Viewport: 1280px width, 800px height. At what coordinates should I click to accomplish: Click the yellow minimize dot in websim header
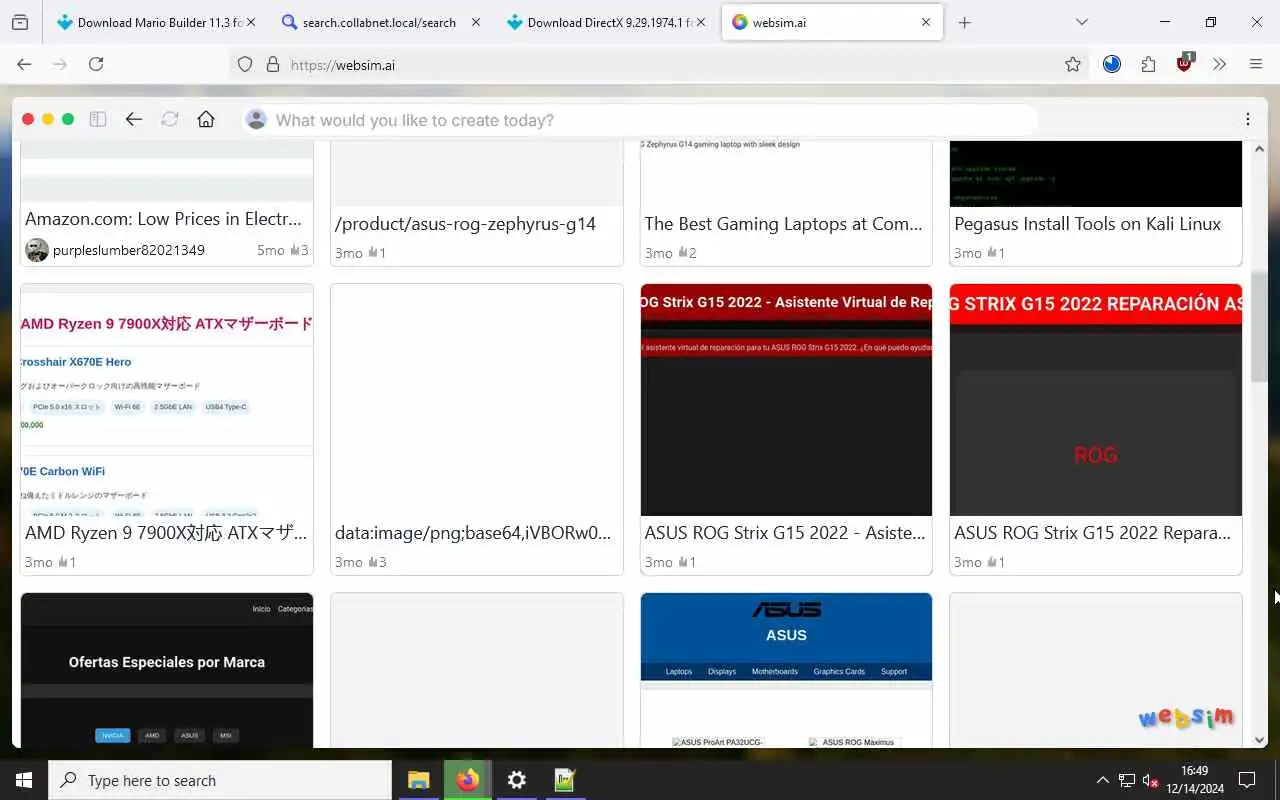48,119
